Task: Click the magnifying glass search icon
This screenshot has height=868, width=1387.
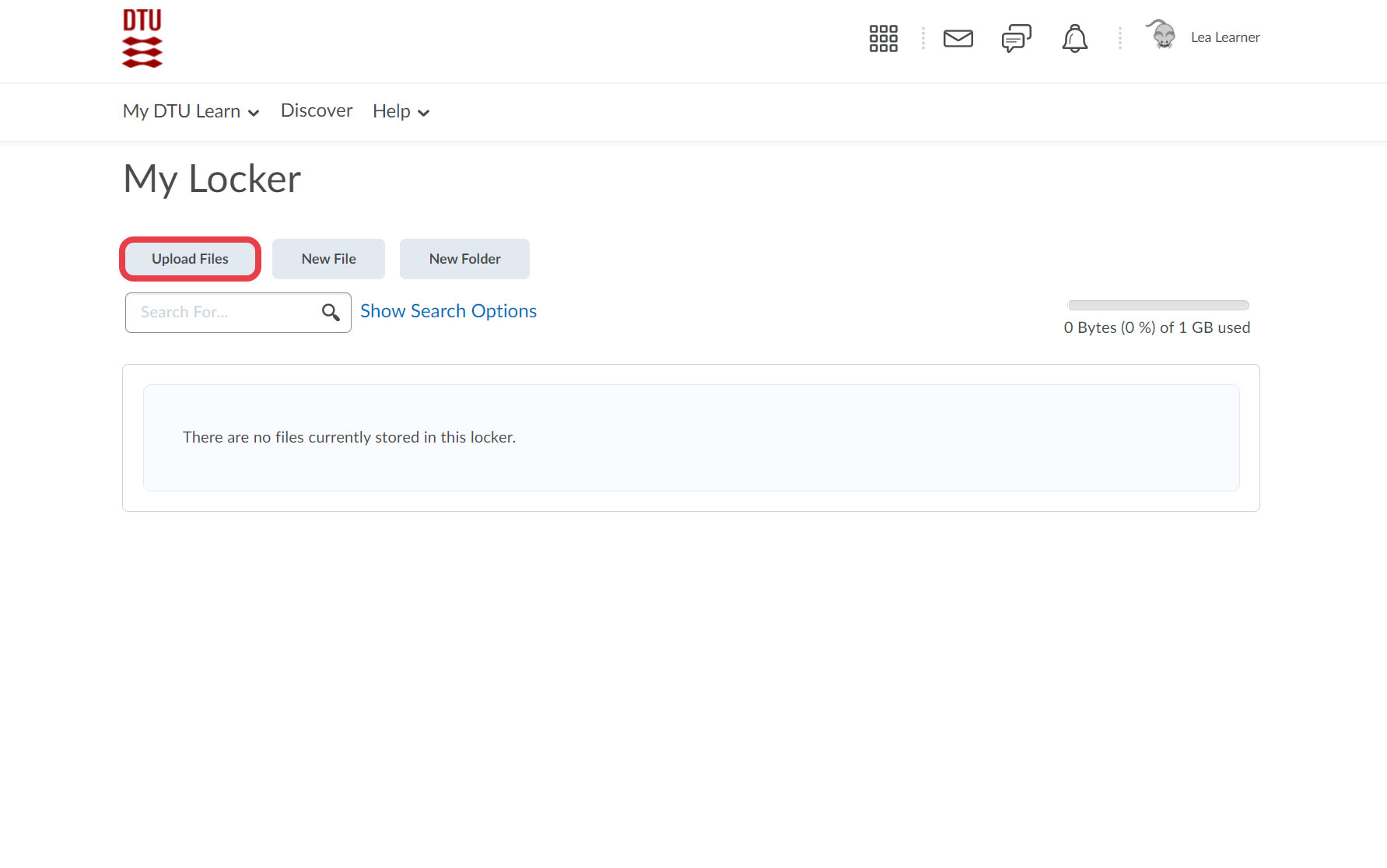Action: tap(331, 313)
